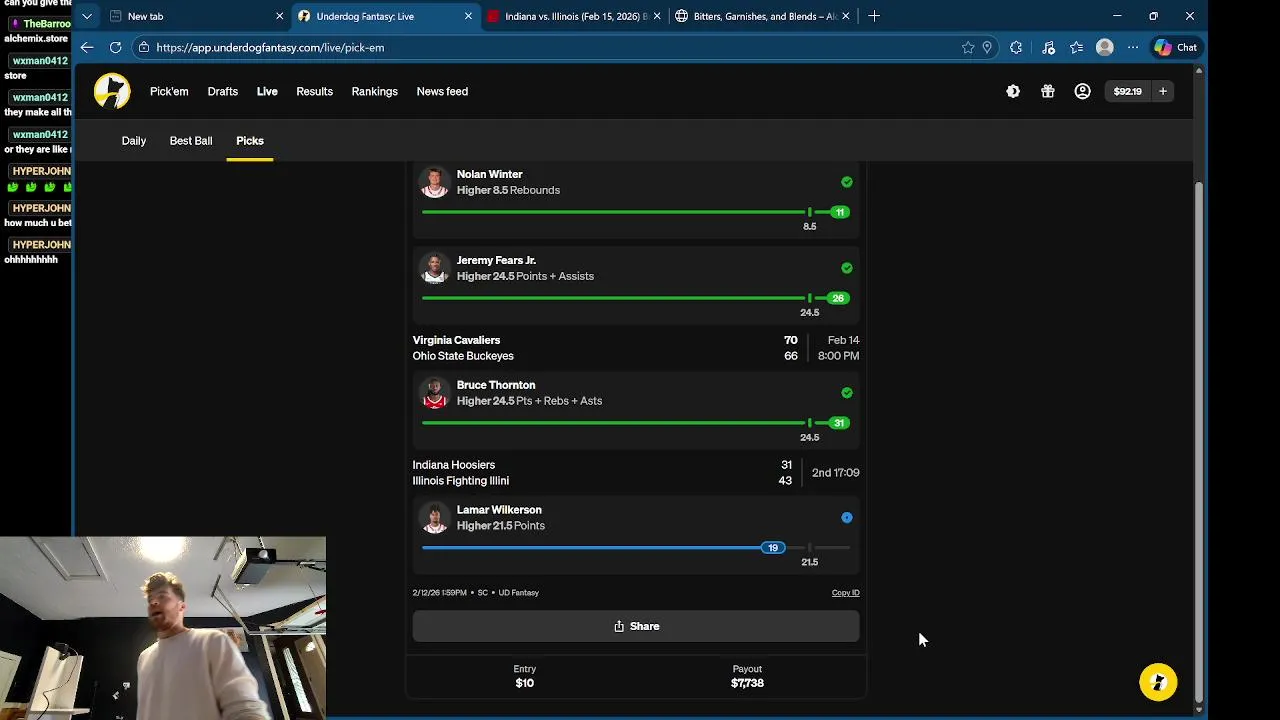The width and height of the screenshot is (1280, 720).
Task: Open the browser extensions puzzle icon
Action: [1016, 47]
